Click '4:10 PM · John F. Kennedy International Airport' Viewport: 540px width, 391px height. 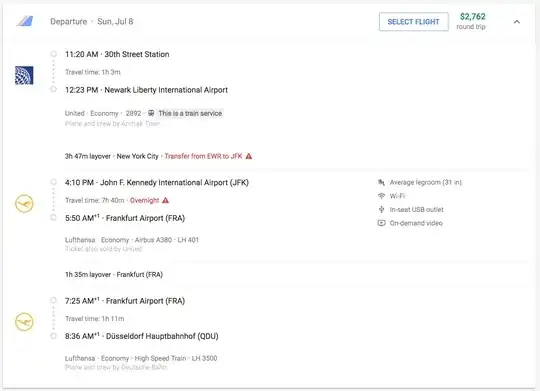(x=157, y=183)
